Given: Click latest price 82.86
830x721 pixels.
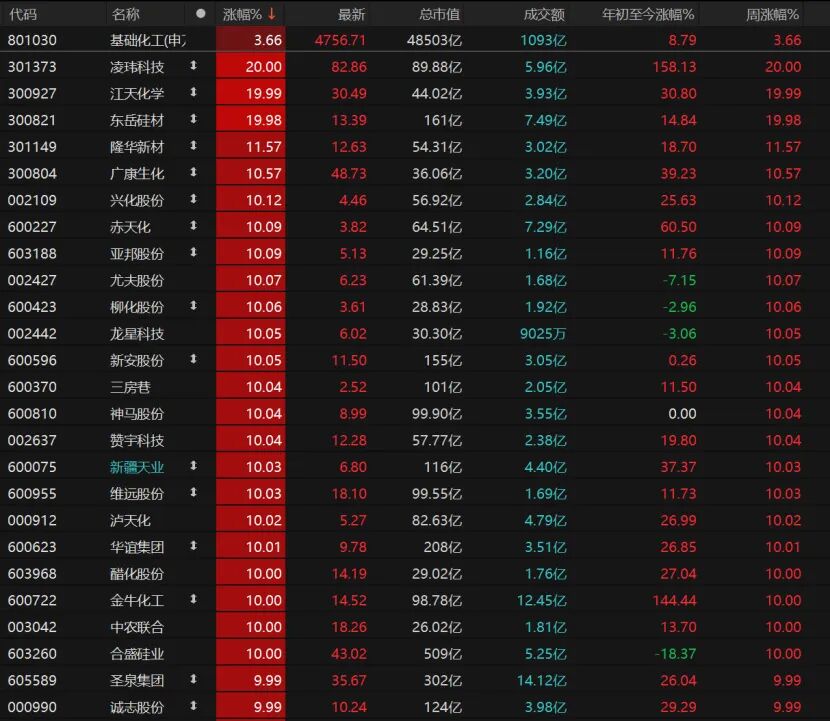Looking at the screenshot, I should (349, 67).
